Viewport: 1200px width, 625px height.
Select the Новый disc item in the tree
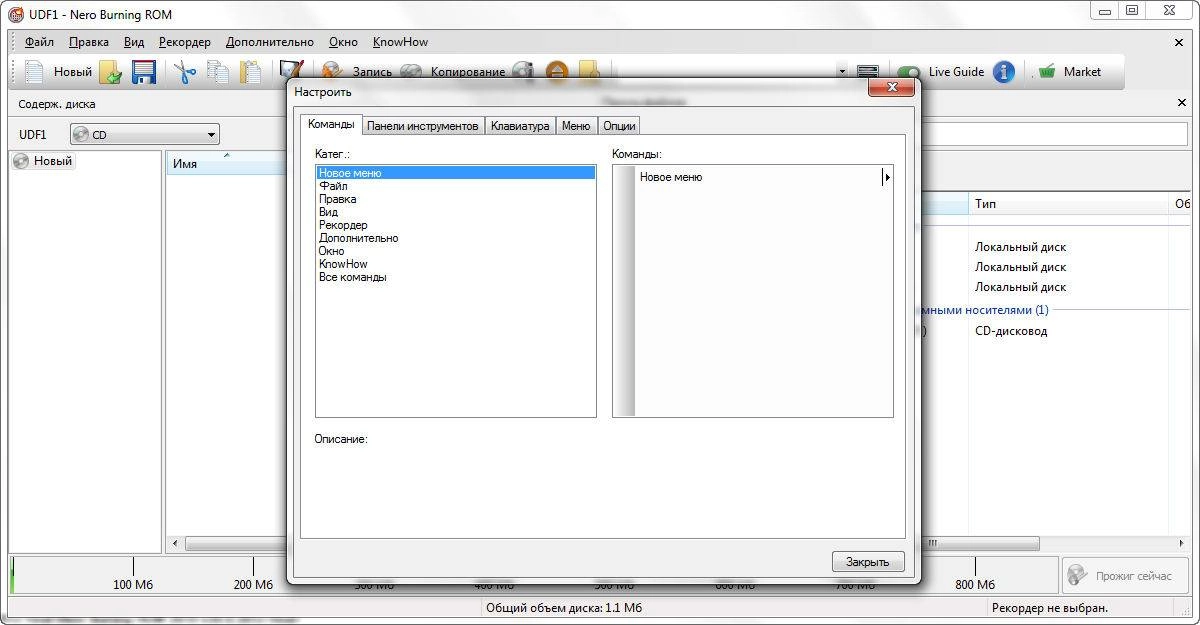click(x=43, y=161)
